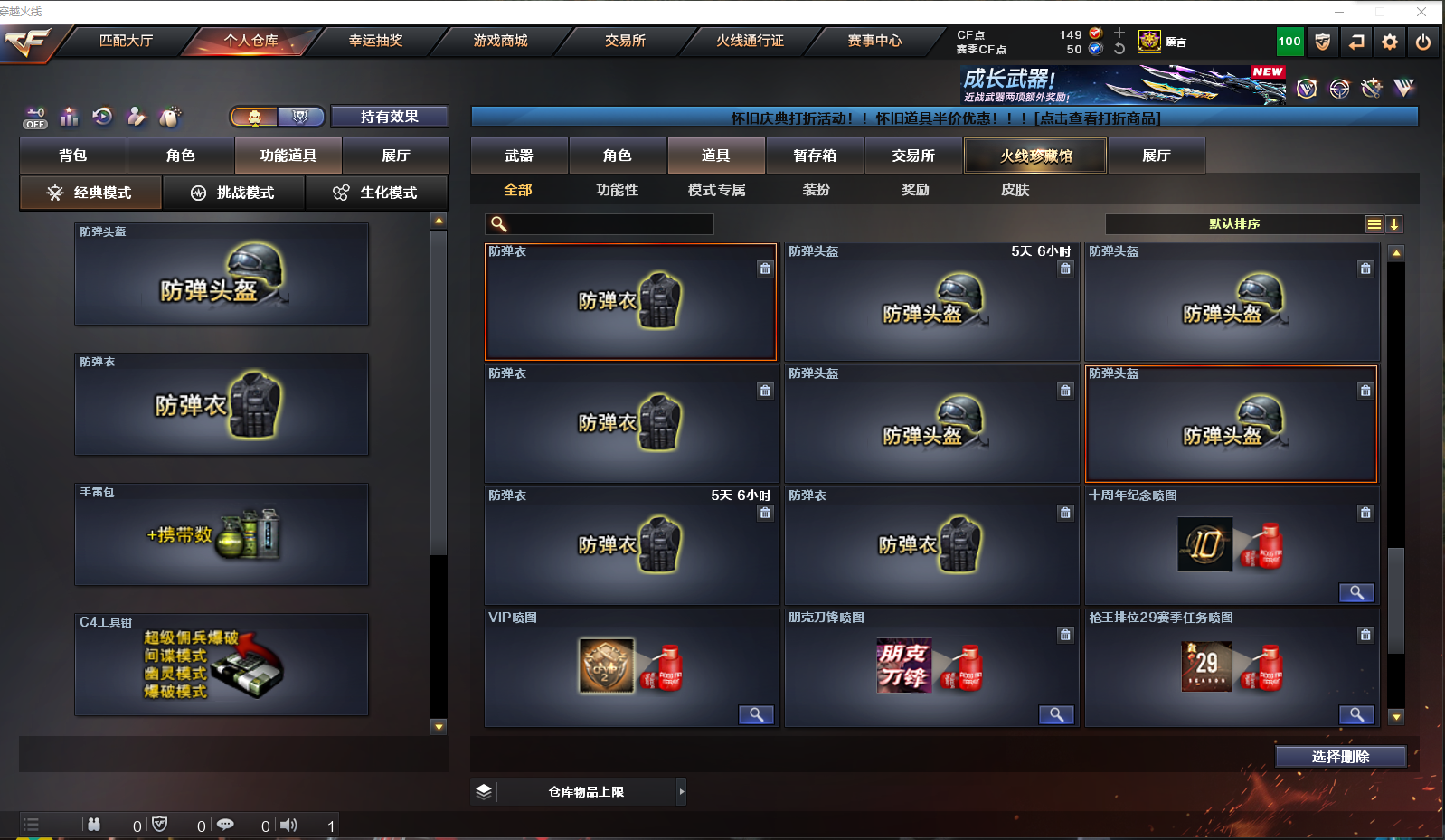
Task: Expand the 仓库物品上限 arrow
Action: 682,791
